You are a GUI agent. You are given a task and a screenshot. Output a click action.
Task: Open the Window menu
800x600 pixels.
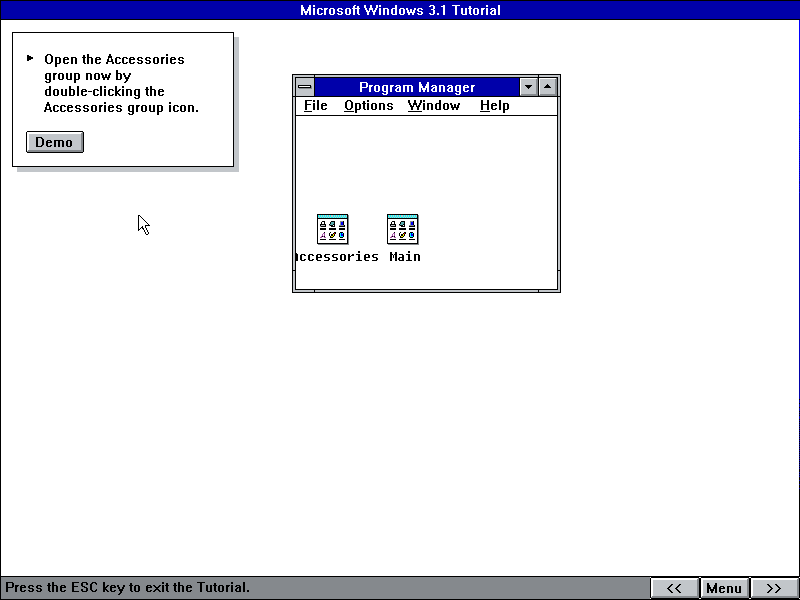click(x=434, y=106)
